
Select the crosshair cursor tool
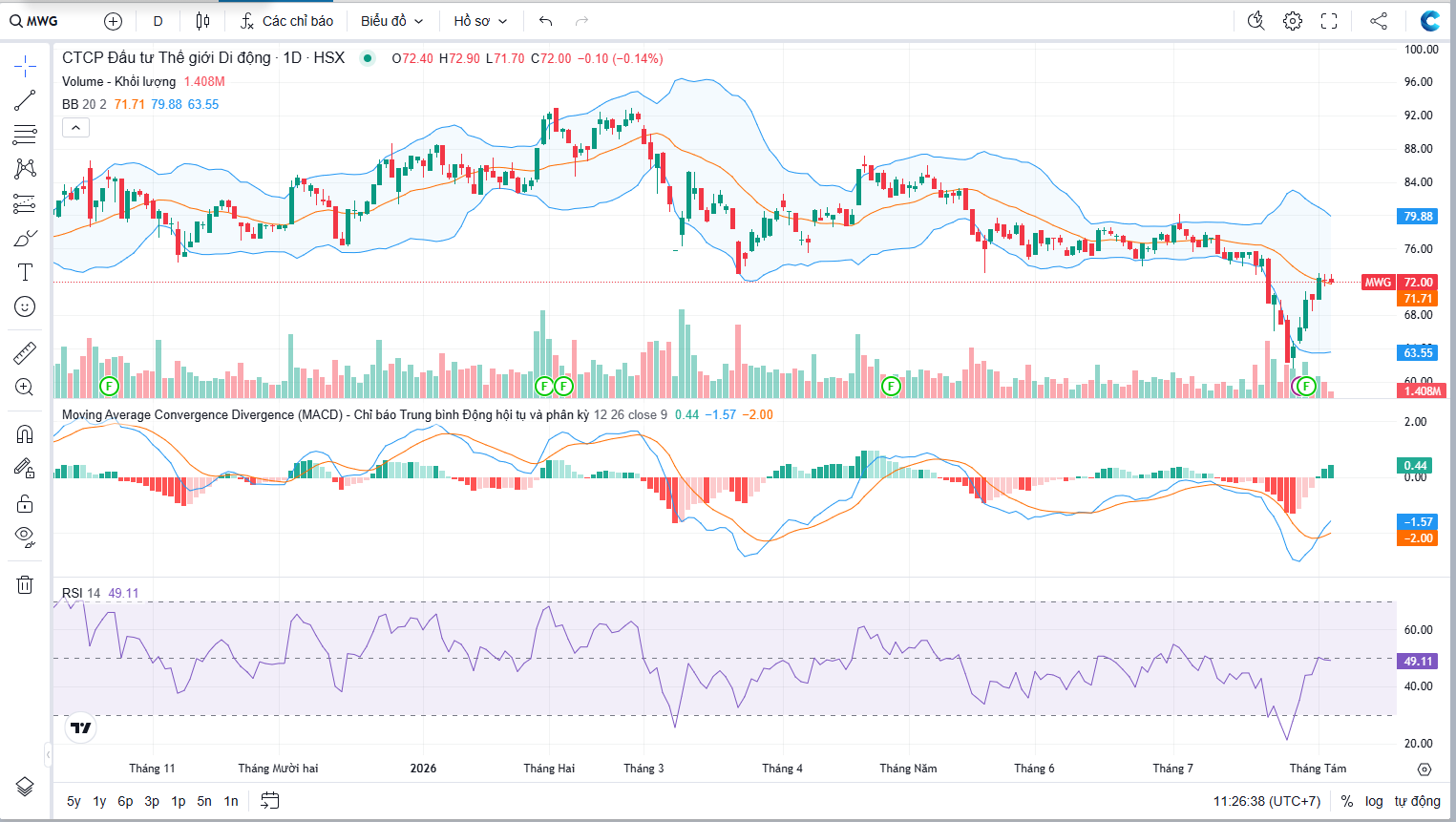click(x=25, y=66)
